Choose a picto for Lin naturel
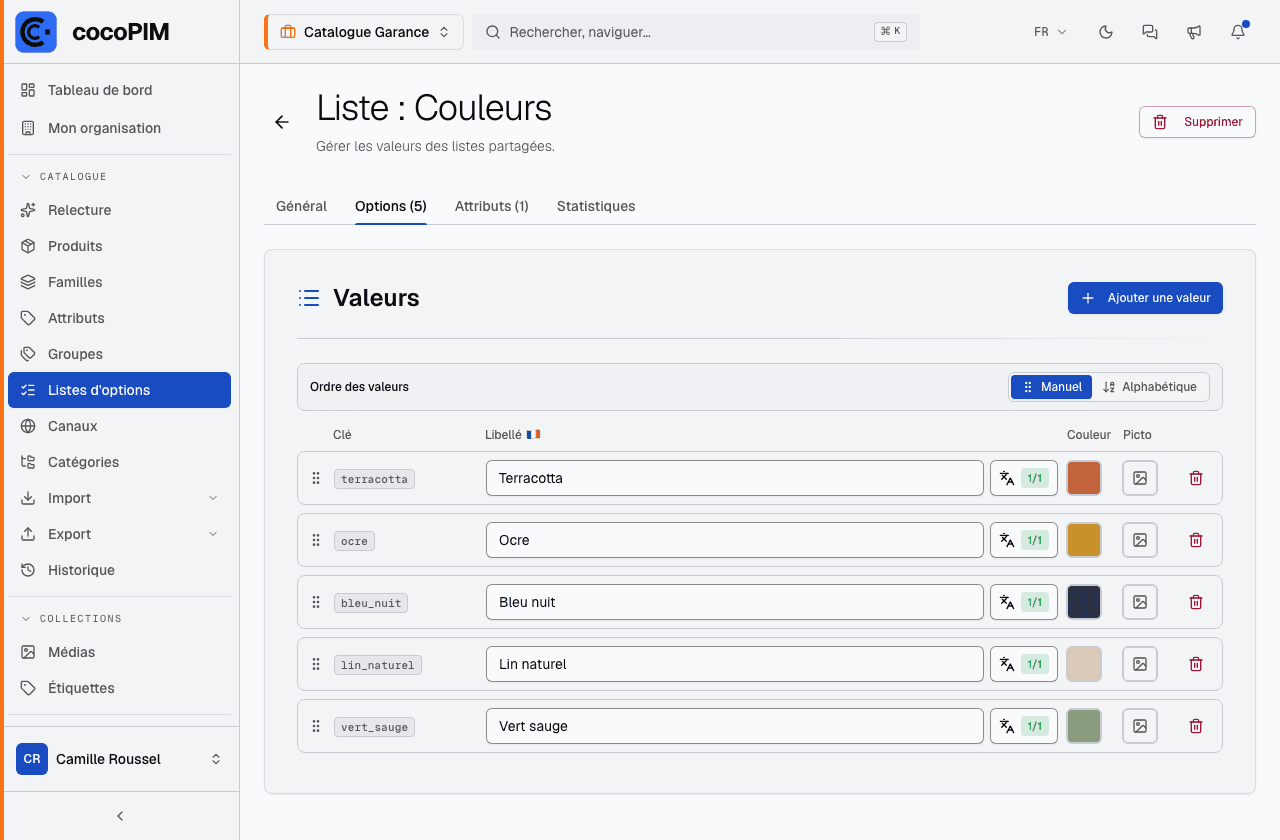The height and width of the screenshot is (840, 1280). pos(1140,664)
